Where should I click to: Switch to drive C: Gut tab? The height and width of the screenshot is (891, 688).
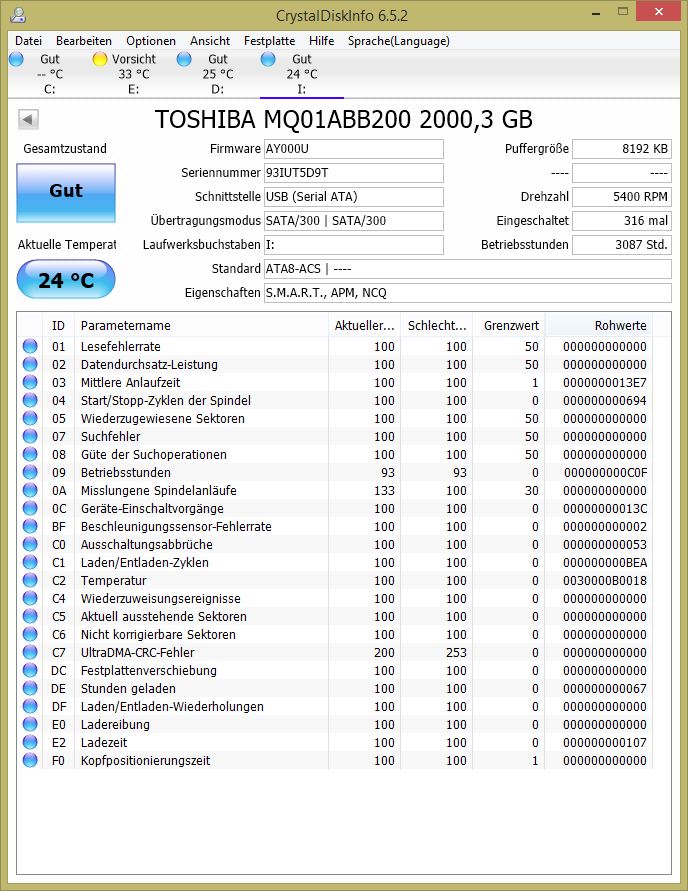pyautogui.click(x=49, y=74)
